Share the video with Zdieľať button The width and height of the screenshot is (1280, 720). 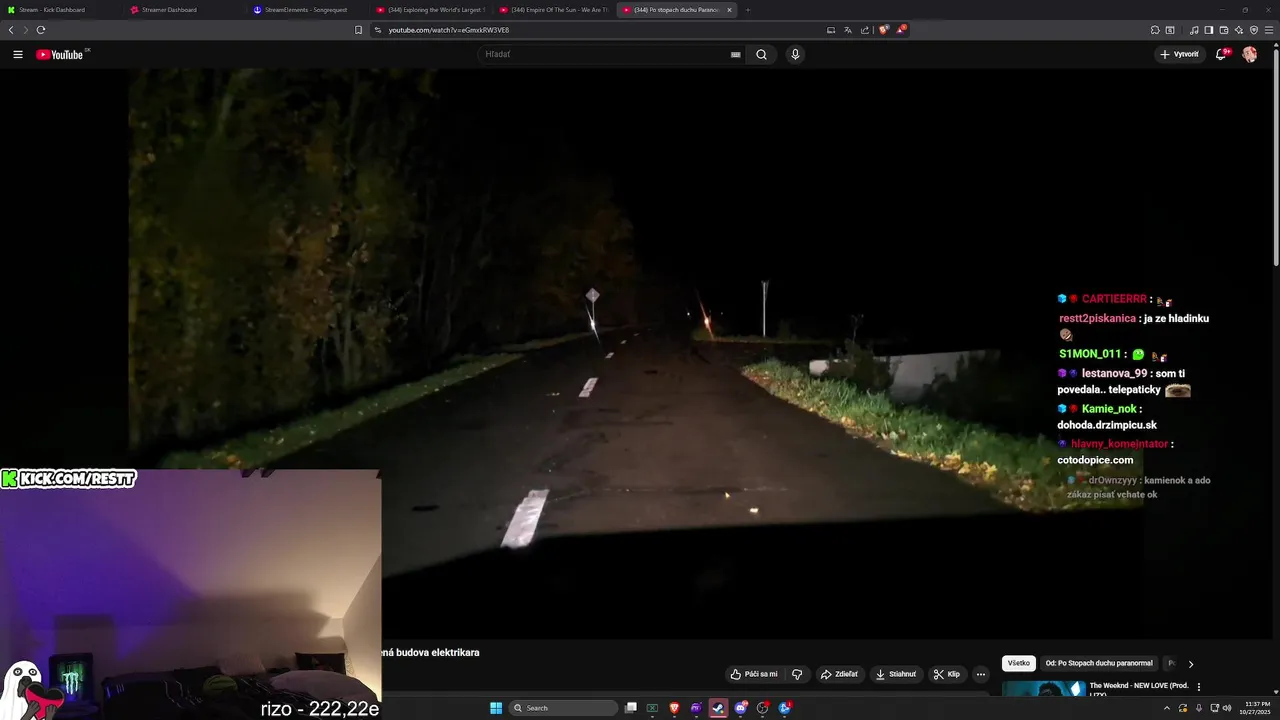[839, 674]
